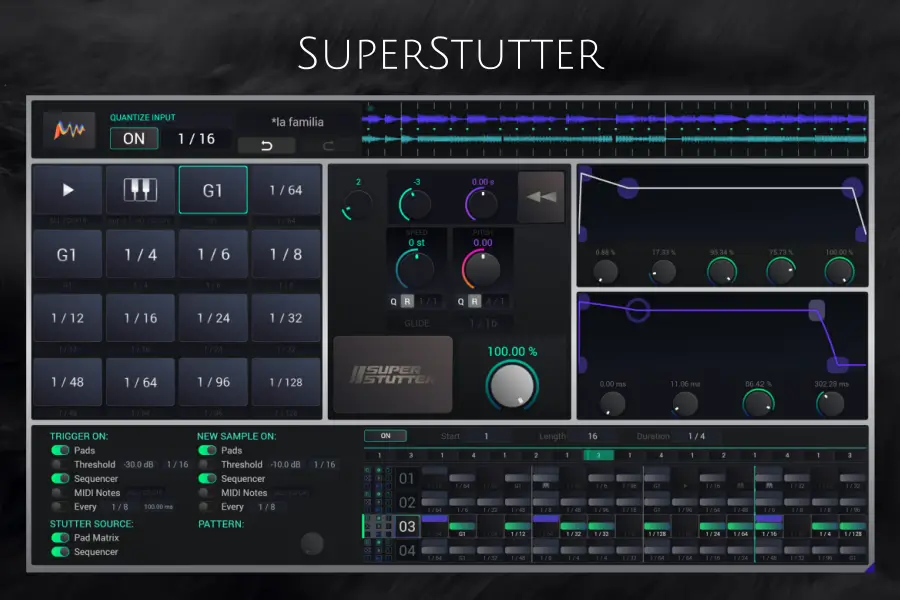Click the lower envelope knob labeled 0.00 ms
The height and width of the screenshot is (600, 900).
612,404
